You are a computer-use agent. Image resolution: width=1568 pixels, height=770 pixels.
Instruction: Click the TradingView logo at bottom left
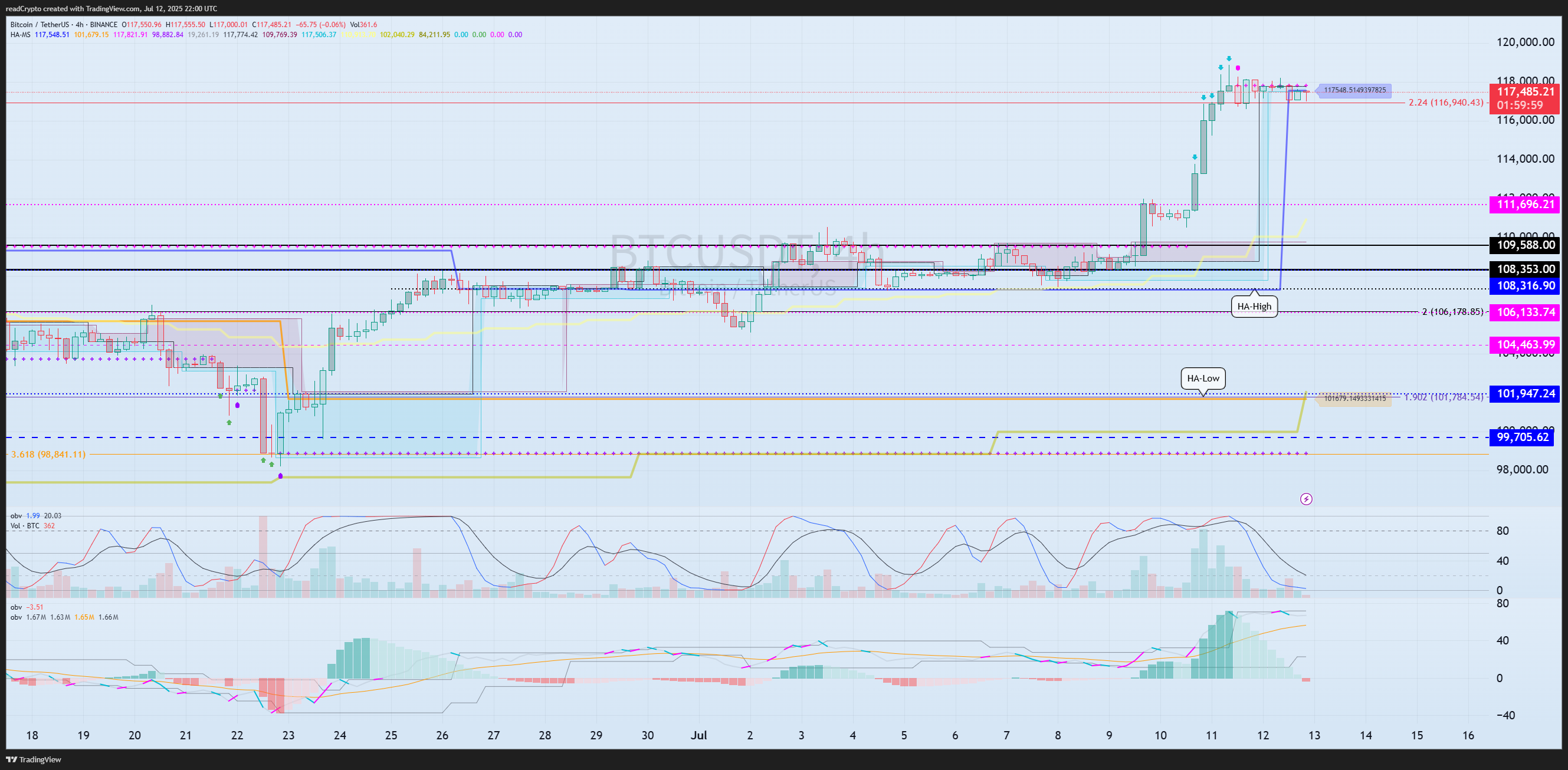point(34,759)
